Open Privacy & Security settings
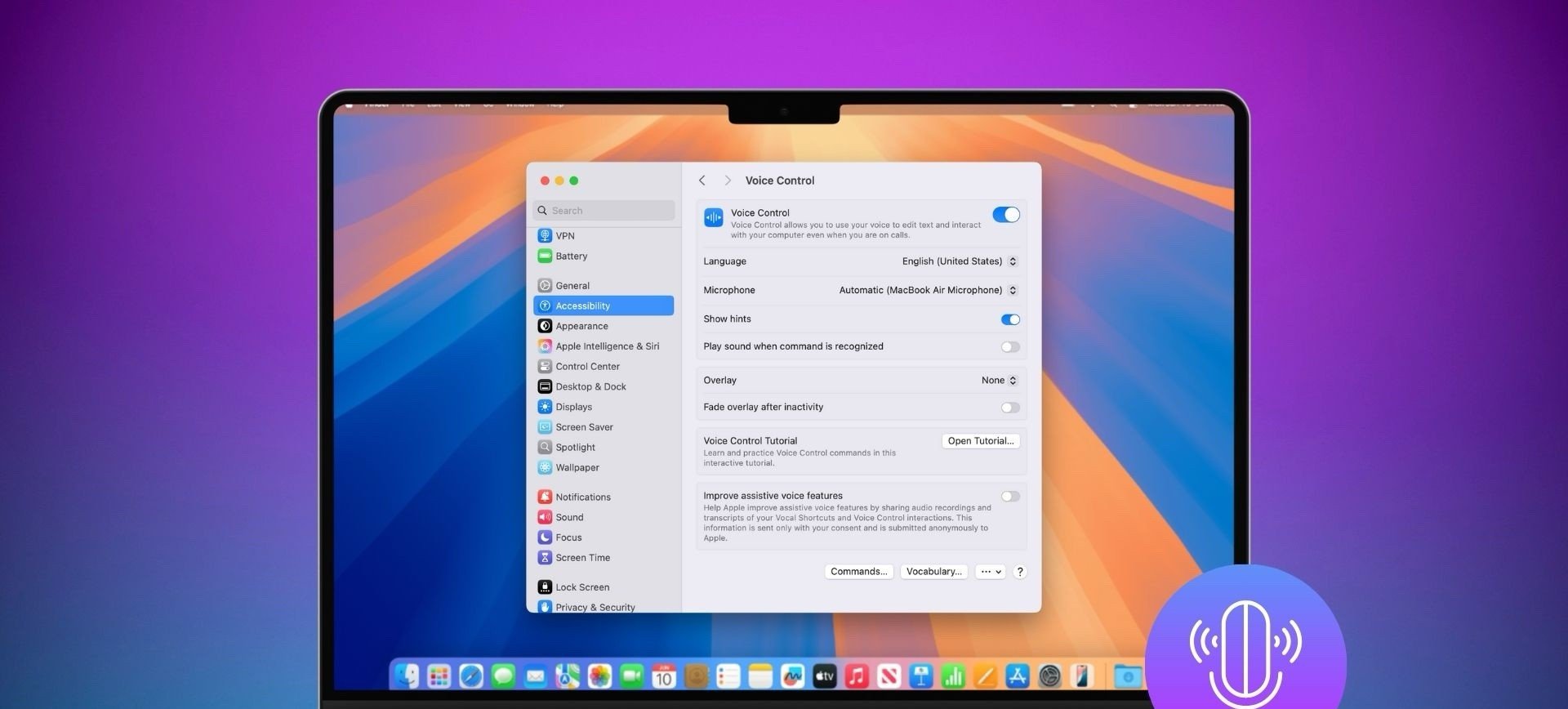This screenshot has height=709, width=1568. [604, 607]
